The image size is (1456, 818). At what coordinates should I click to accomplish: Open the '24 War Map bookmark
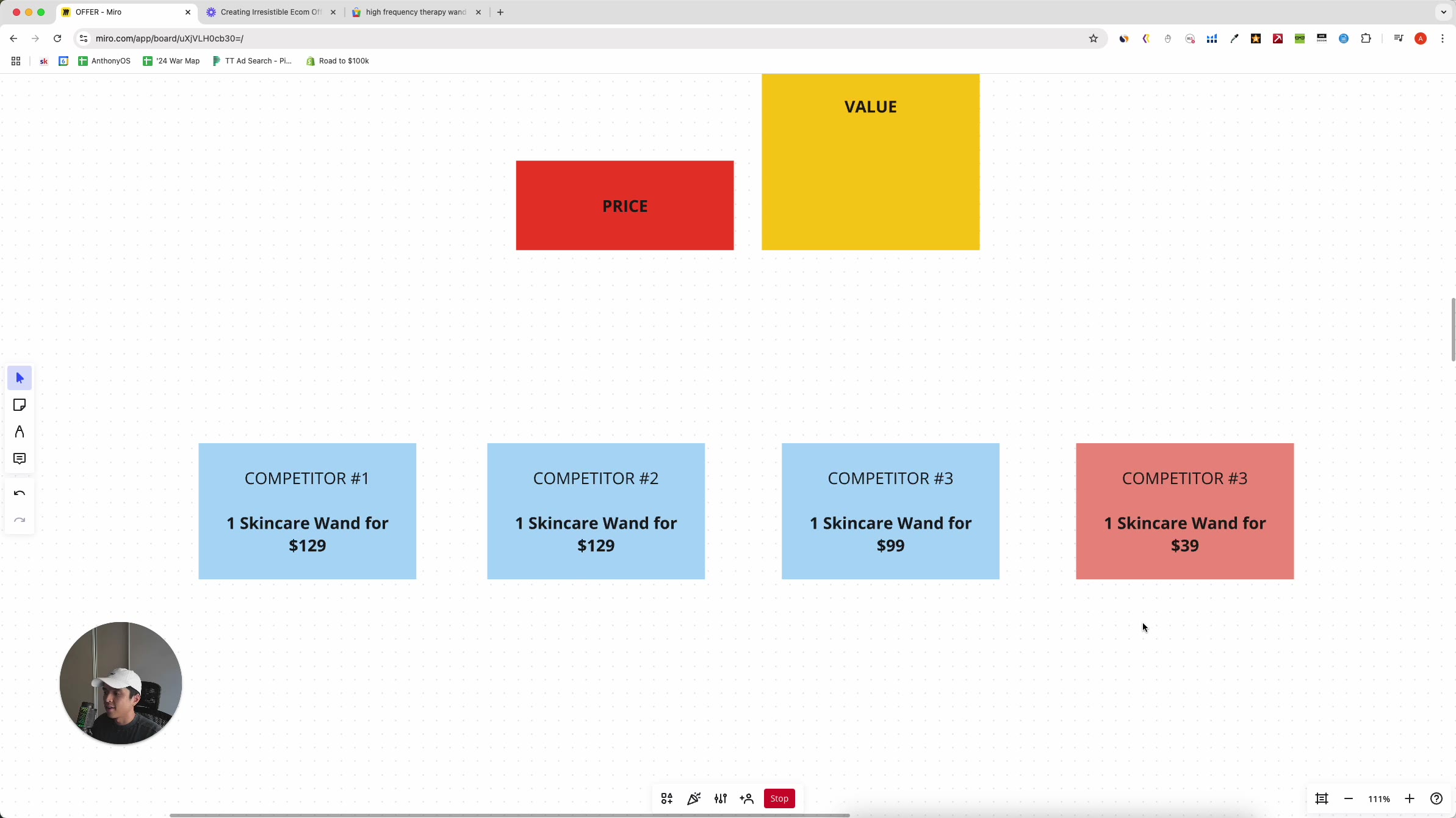pos(171,61)
